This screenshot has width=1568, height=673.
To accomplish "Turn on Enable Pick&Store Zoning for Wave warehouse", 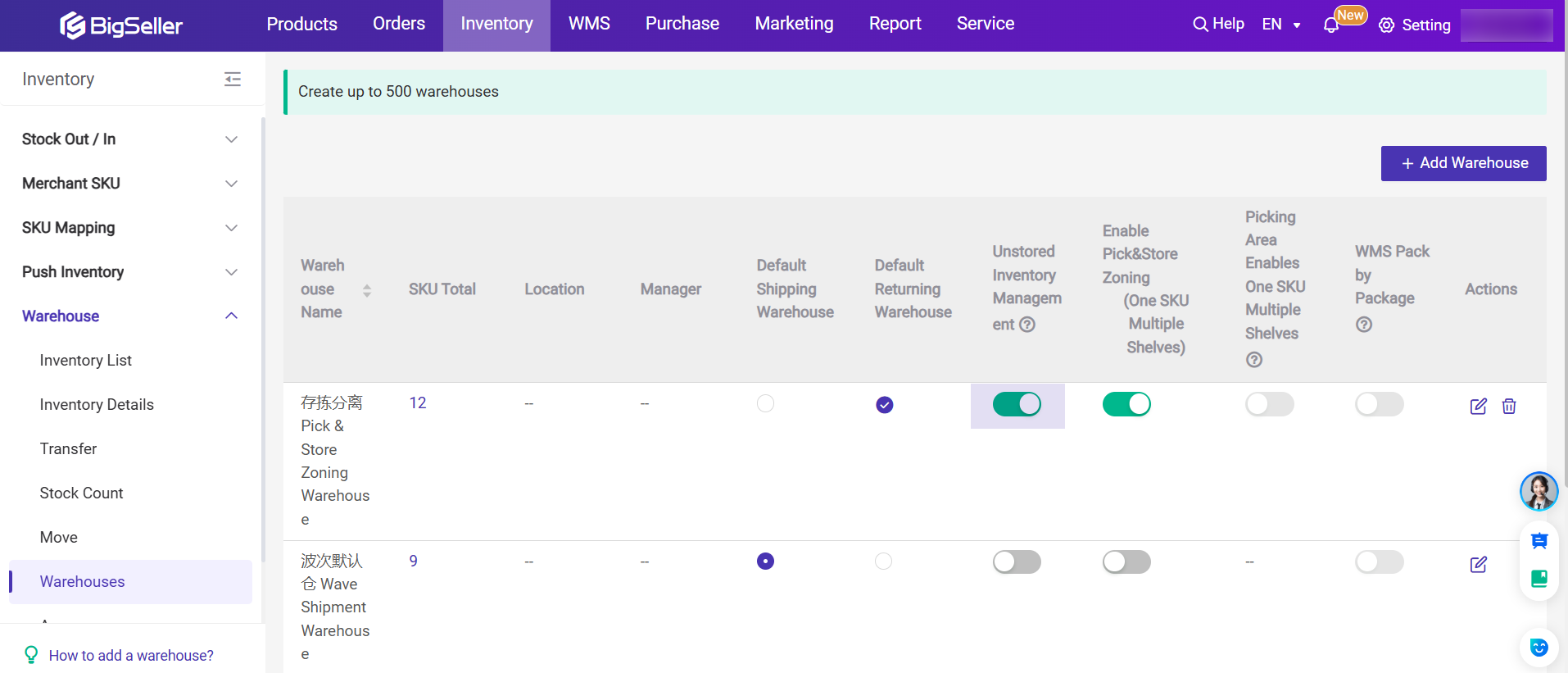I will coord(1126,562).
